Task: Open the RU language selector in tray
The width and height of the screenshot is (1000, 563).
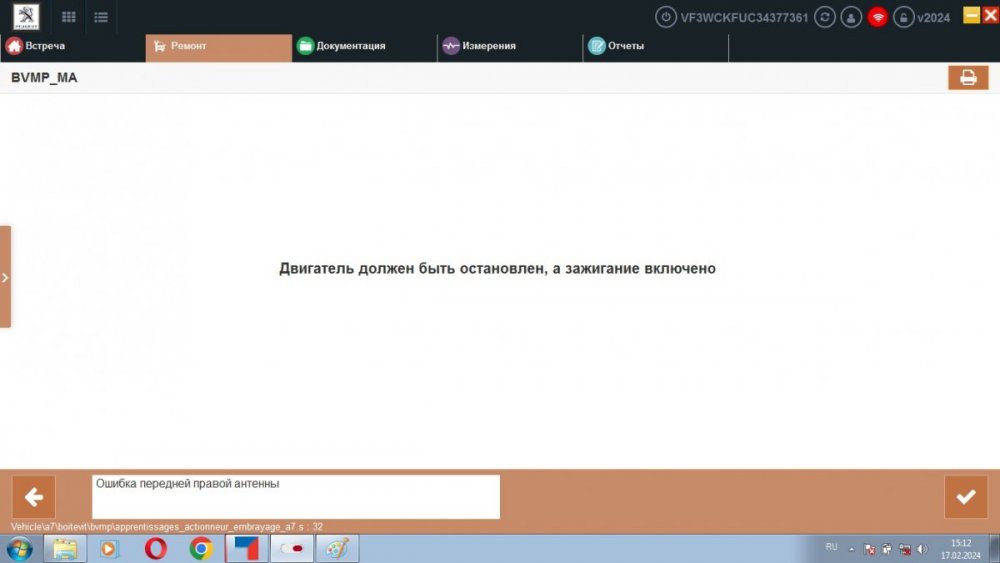Action: point(831,547)
